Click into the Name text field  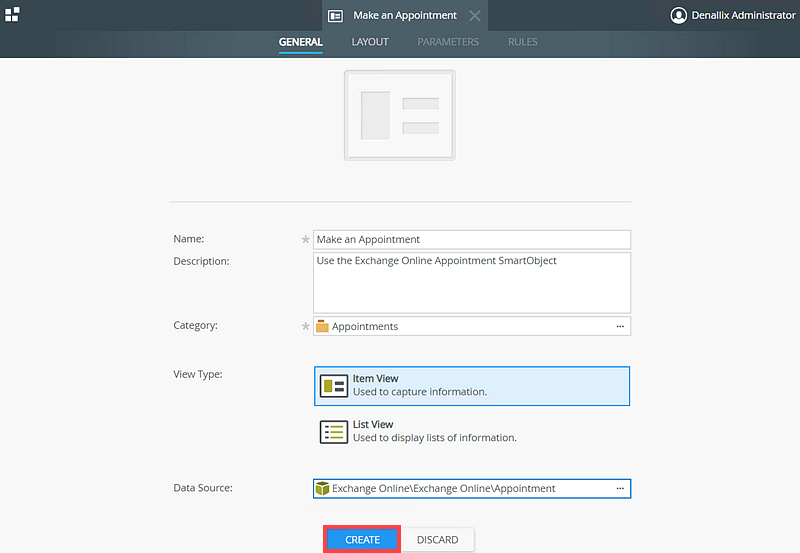point(472,240)
